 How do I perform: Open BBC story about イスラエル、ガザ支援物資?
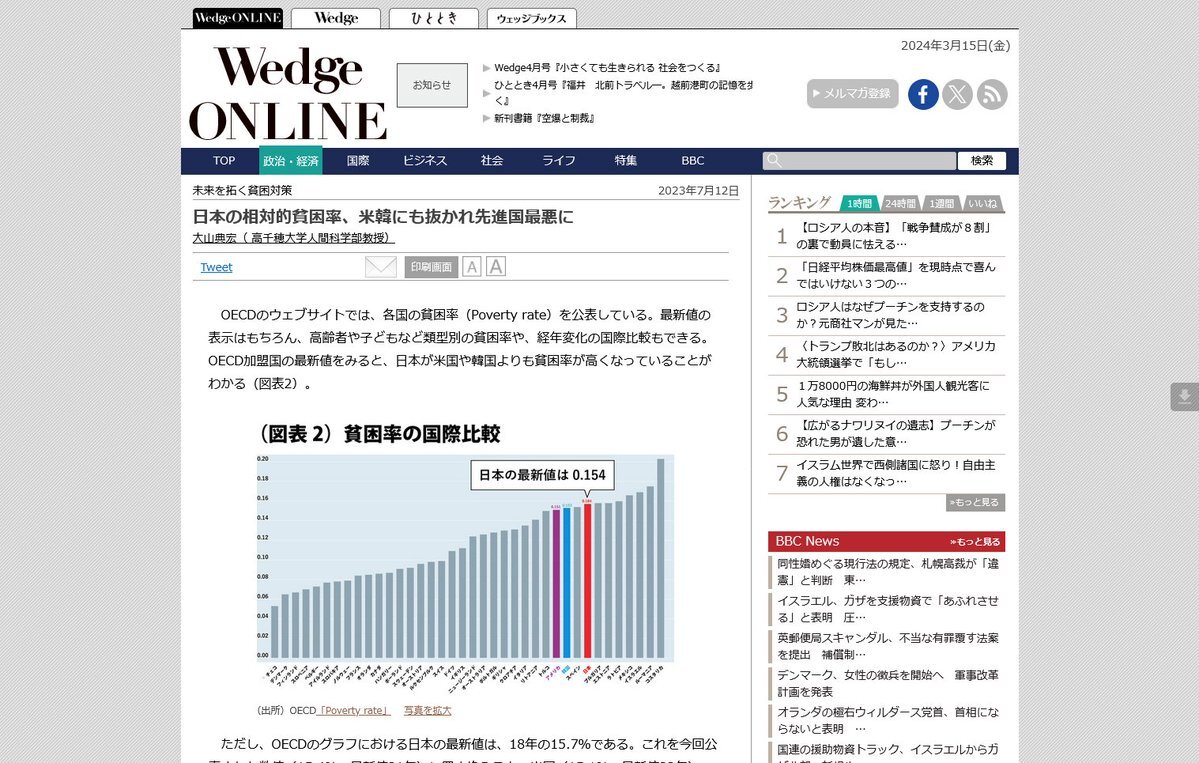coord(888,609)
